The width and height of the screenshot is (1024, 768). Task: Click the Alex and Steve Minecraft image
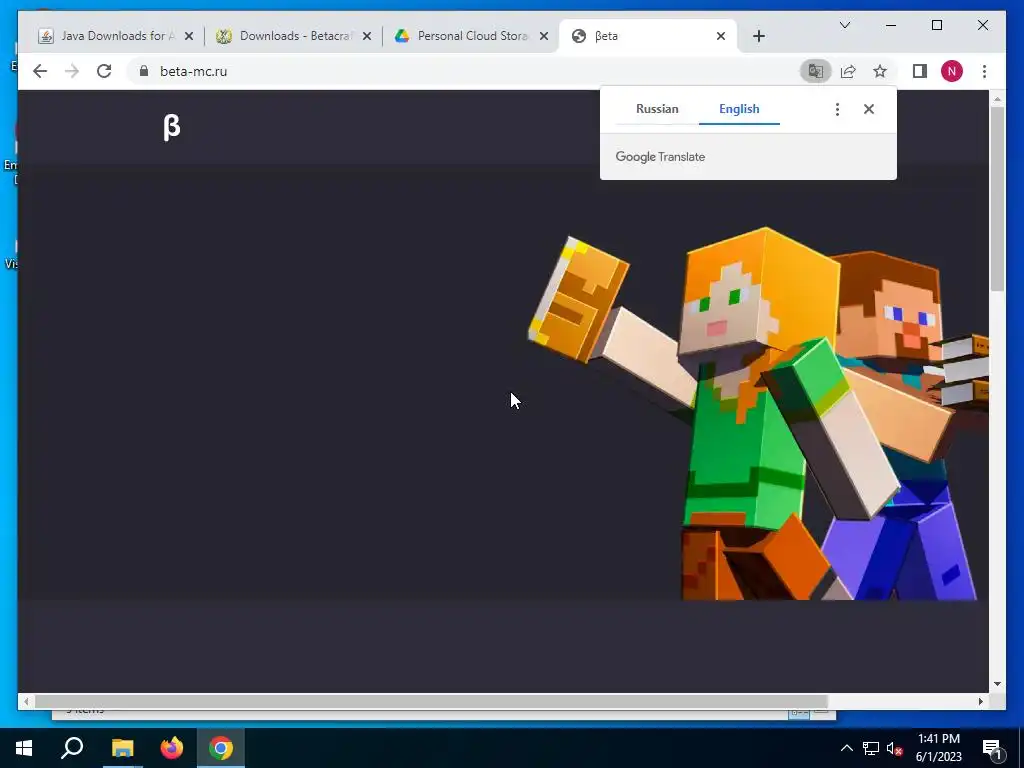758,413
